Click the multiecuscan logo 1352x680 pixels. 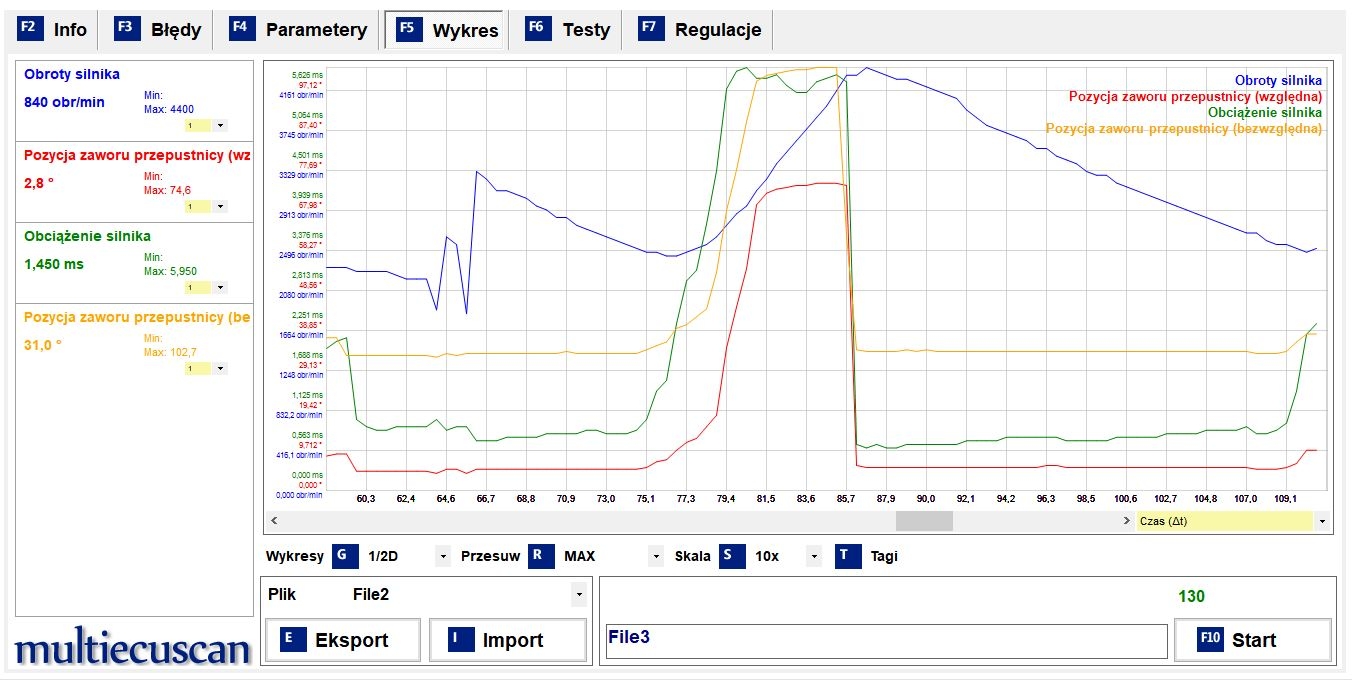[133, 649]
